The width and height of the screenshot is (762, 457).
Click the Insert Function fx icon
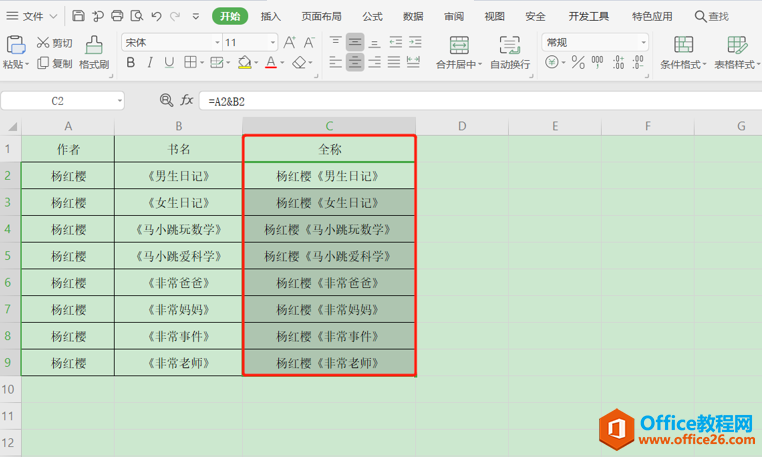pyautogui.click(x=187, y=101)
